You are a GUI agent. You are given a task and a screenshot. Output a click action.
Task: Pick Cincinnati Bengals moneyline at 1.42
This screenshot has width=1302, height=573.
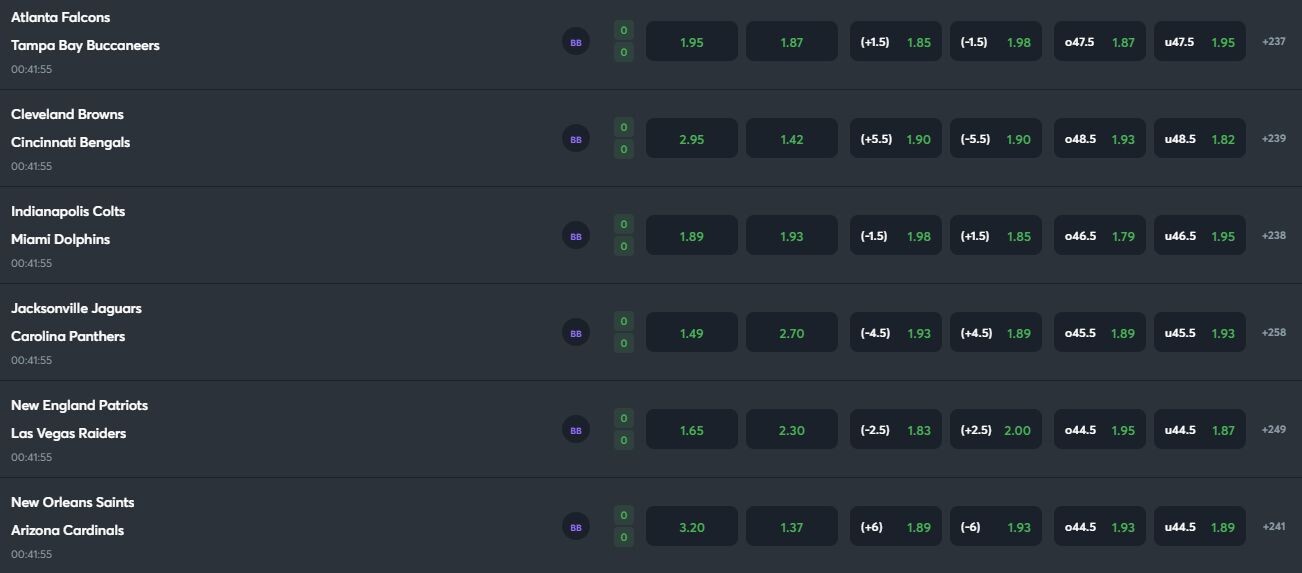pos(792,139)
